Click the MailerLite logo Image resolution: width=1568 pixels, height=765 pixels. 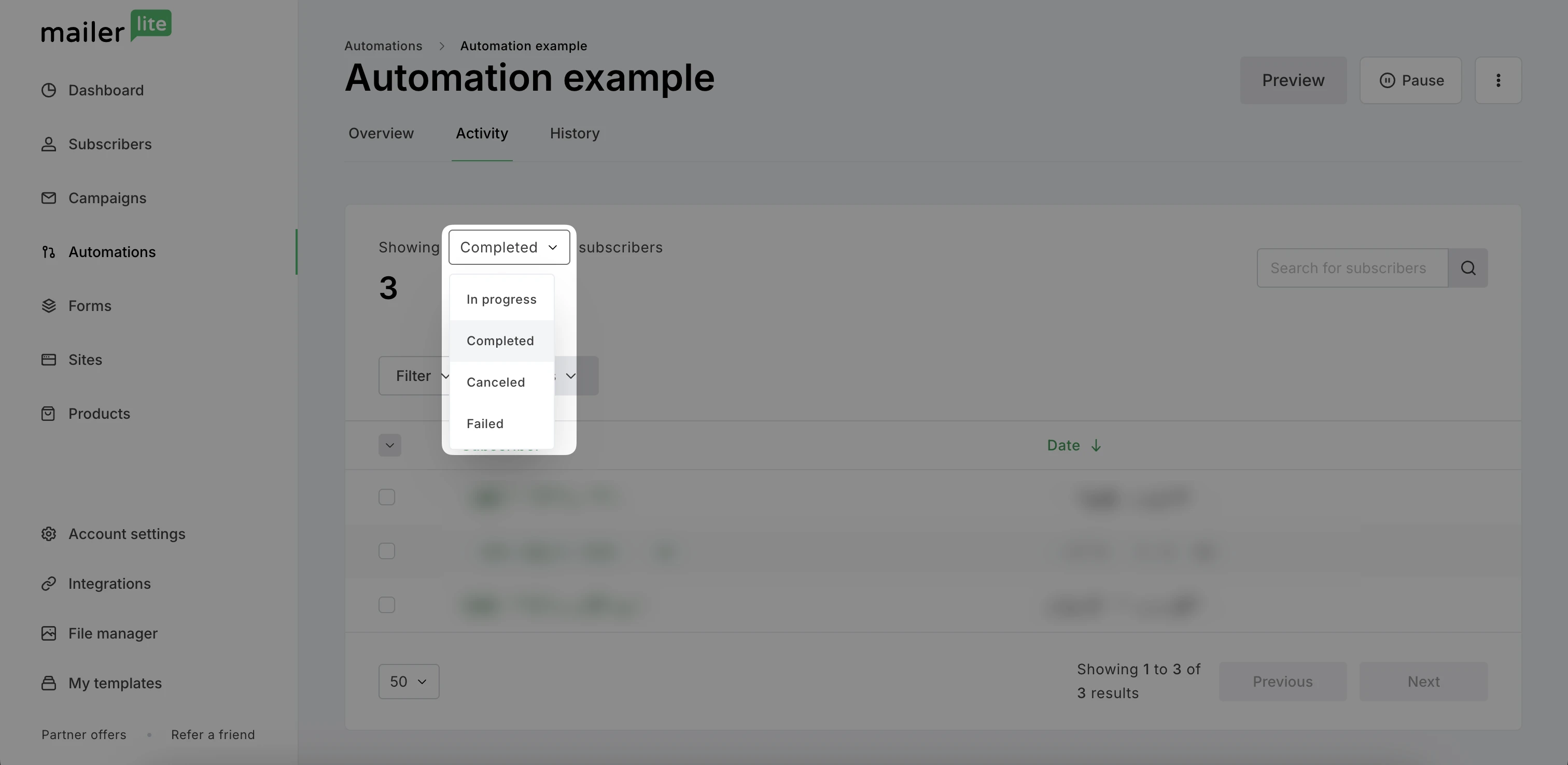coord(106,27)
